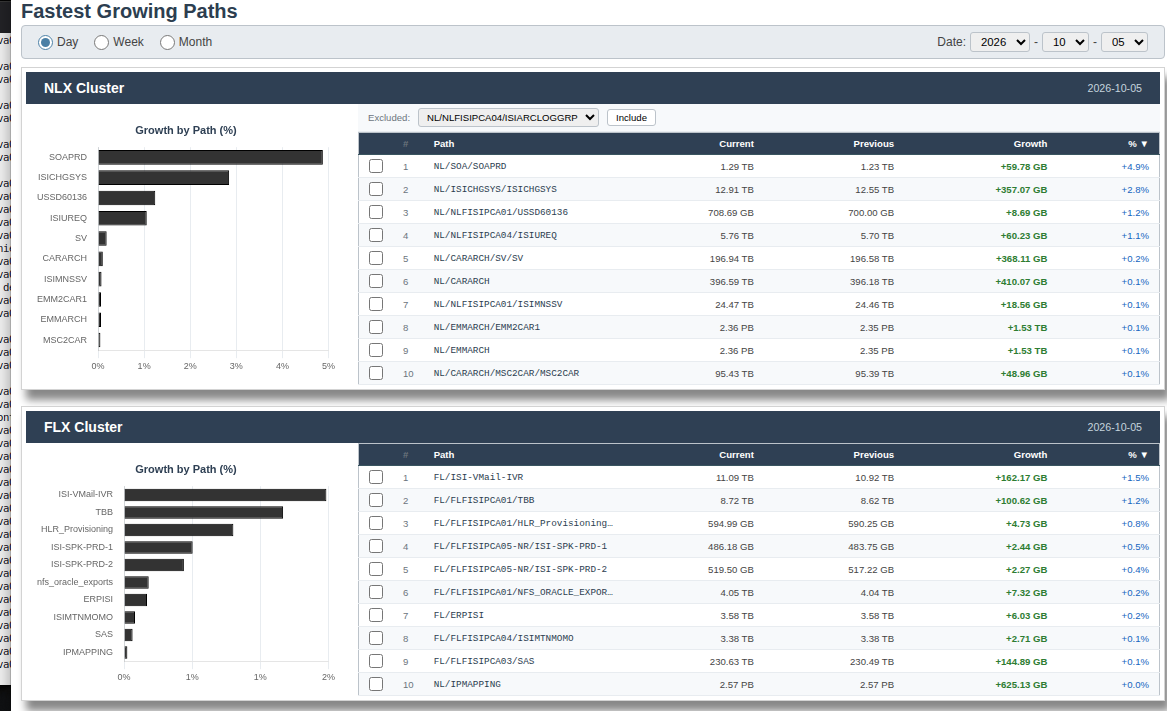Click the path NL/NLFISIPCA01/ISIMNSSV
Image resolution: width=1167 pixels, height=711 pixels.
click(x=498, y=305)
